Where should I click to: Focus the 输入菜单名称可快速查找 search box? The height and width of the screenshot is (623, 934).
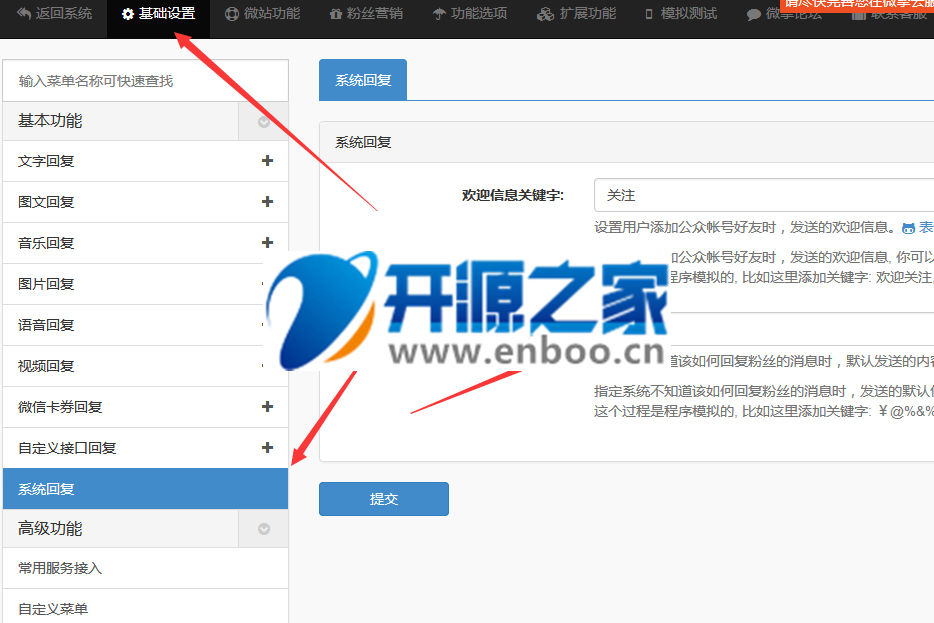pos(145,80)
